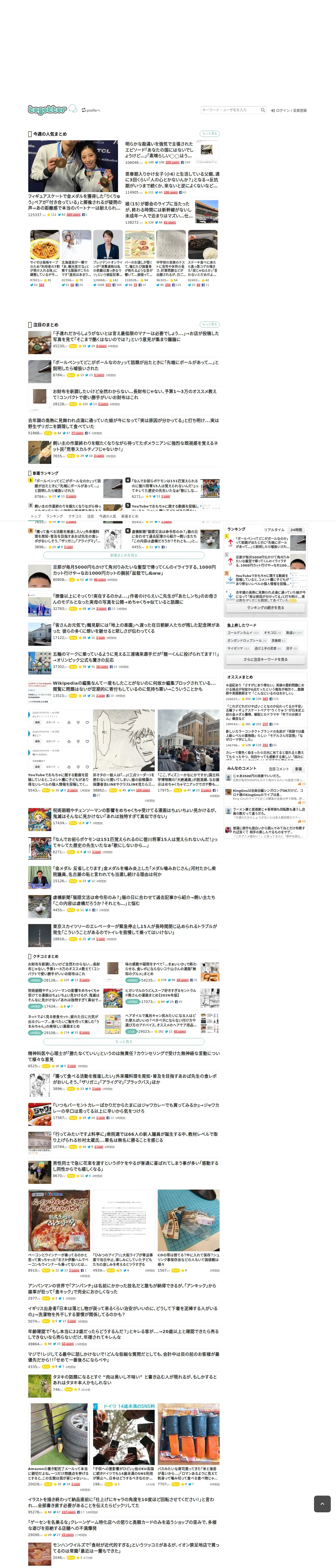Click the 新着まとめを見る button
The width and height of the screenshot is (336, 1568).
124,555
